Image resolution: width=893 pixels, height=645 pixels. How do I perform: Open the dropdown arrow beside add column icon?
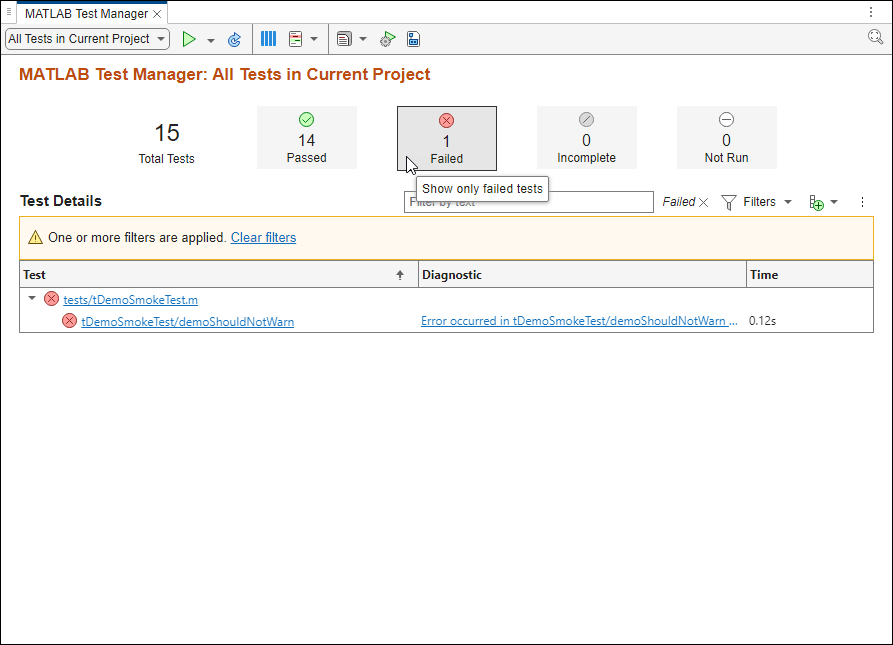(x=834, y=202)
